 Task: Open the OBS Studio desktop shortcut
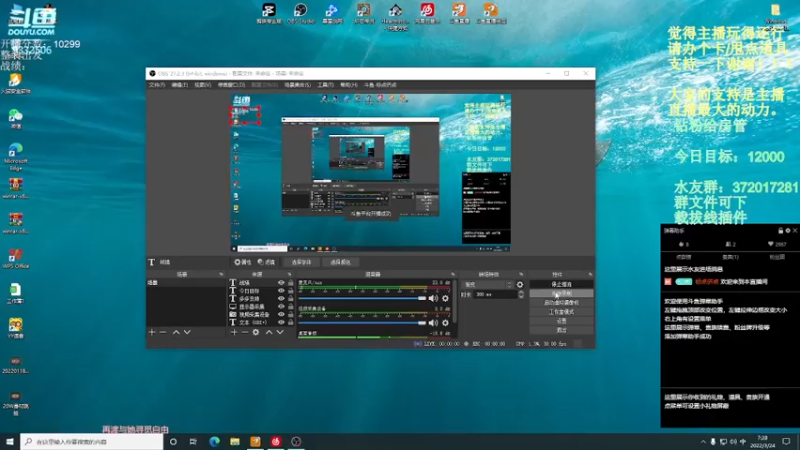pyautogui.click(x=301, y=14)
